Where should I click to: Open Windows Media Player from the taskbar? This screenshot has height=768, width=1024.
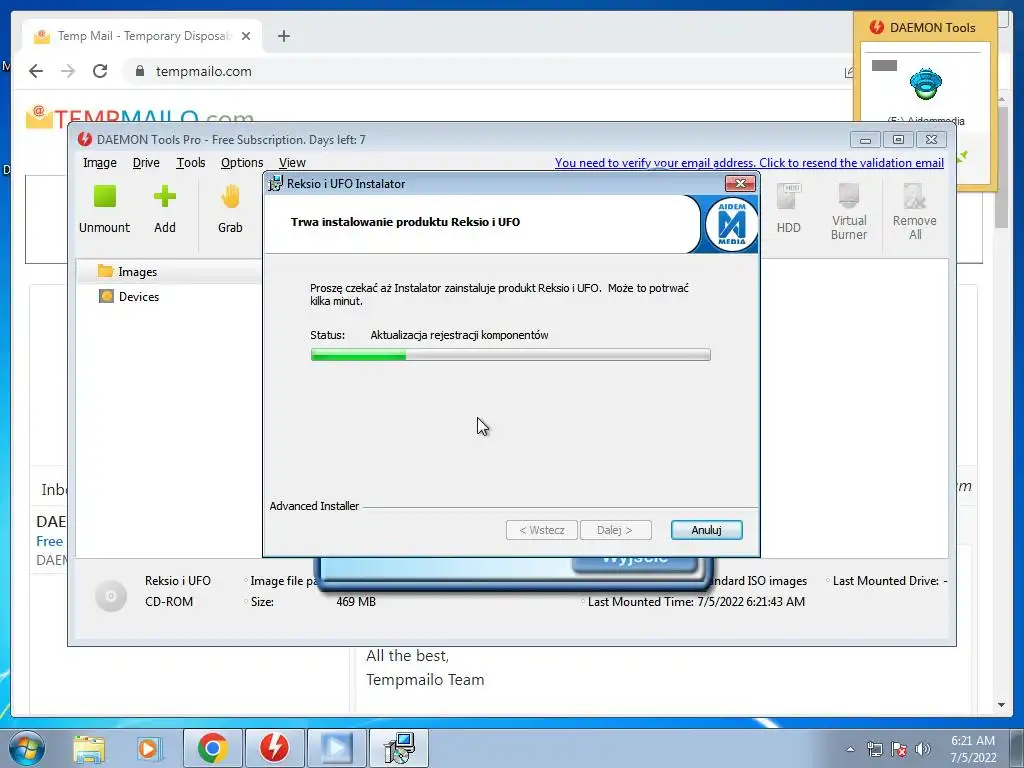pyautogui.click(x=148, y=748)
